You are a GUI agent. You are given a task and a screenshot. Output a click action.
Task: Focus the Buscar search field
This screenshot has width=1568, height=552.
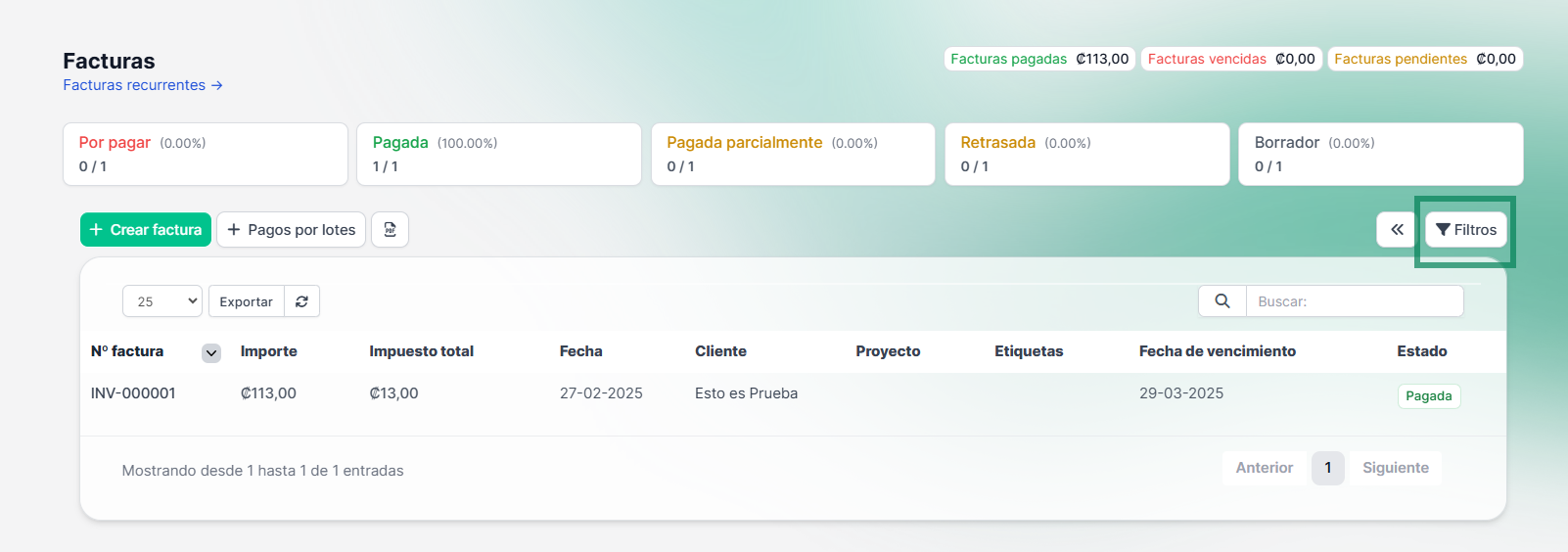pyautogui.click(x=1355, y=301)
